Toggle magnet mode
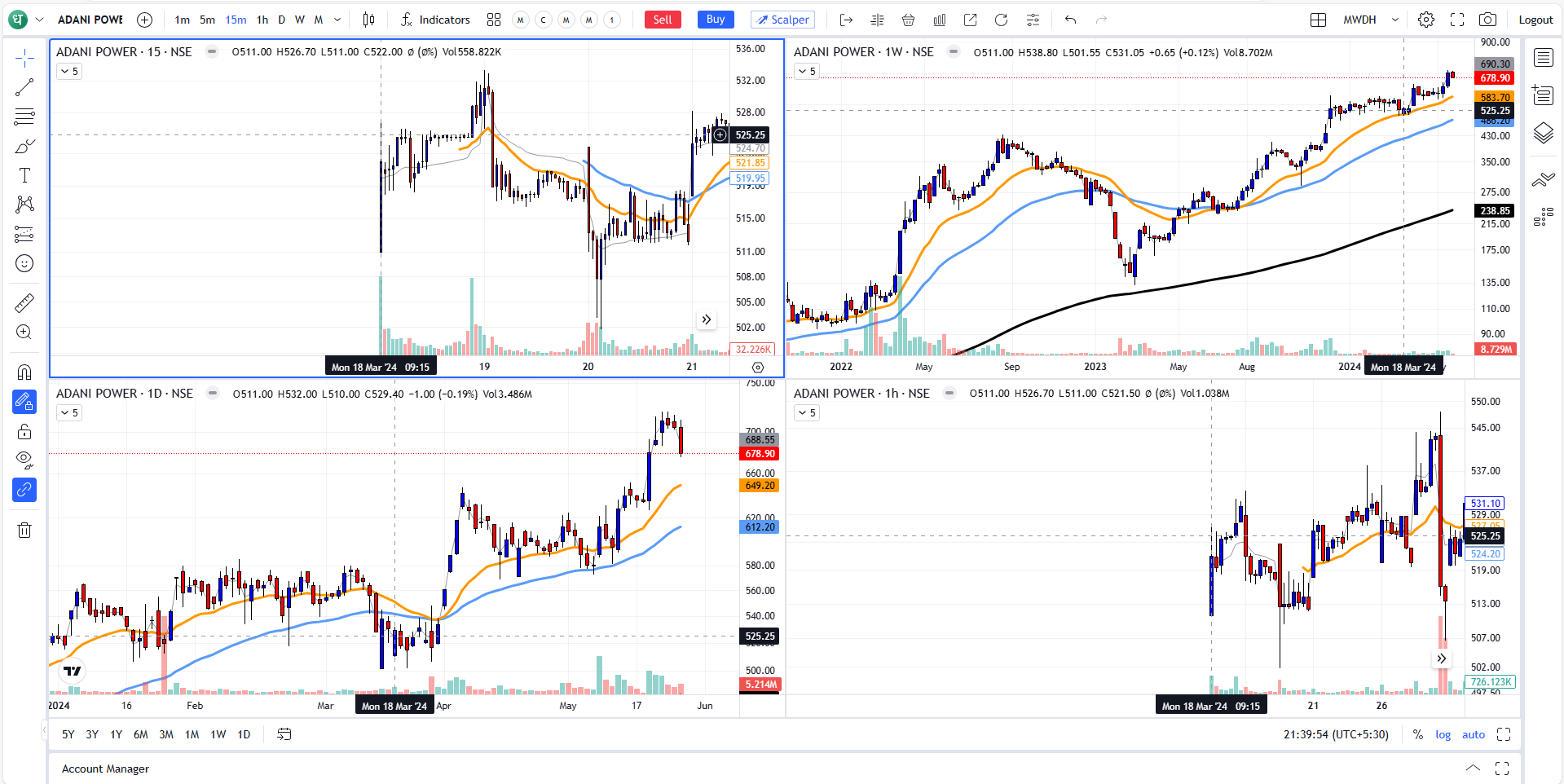 (24, 372)
